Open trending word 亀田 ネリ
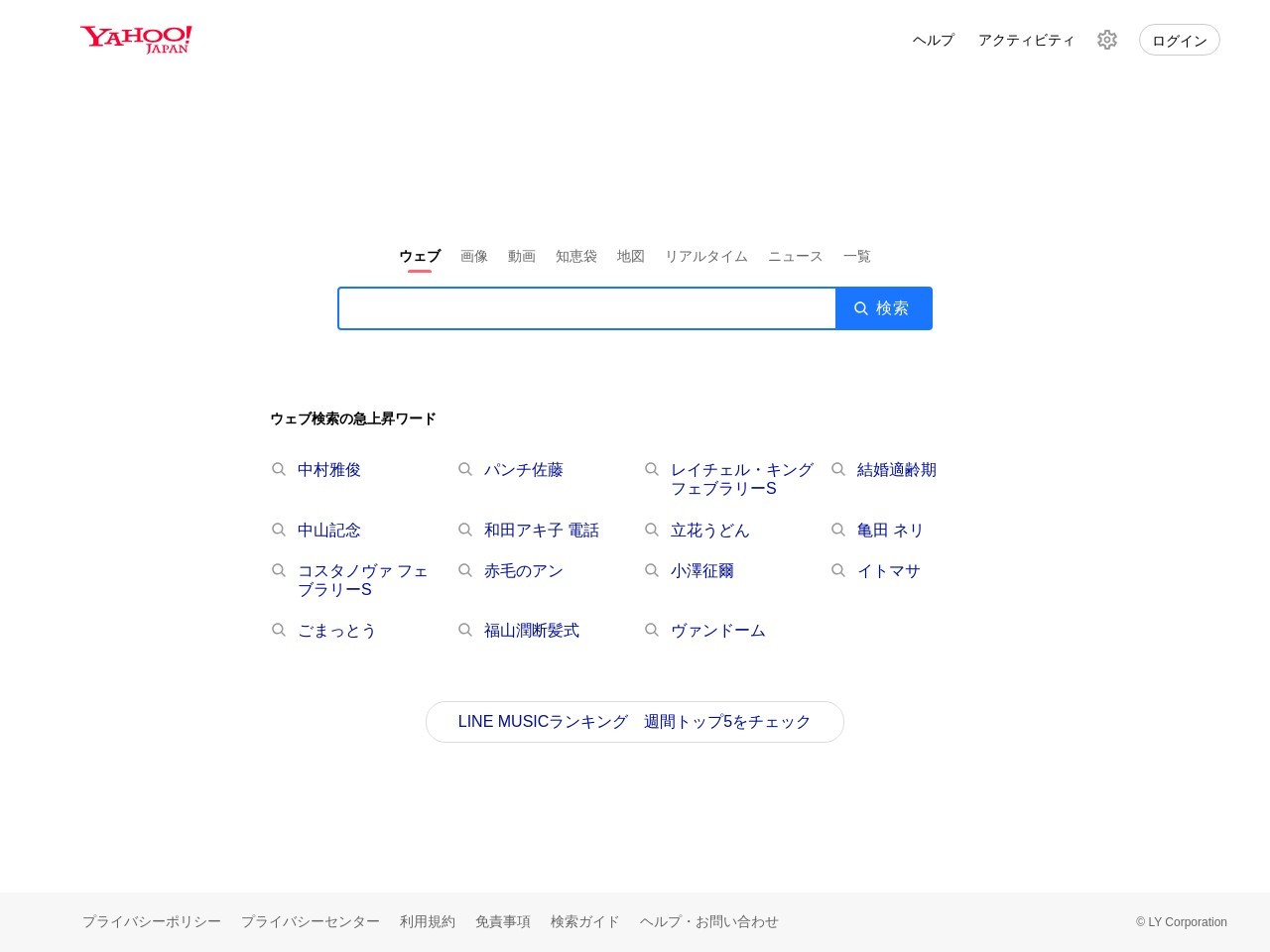Image resolution: width=1270 pixels, height=952 pixels. (x=891, y=531)
